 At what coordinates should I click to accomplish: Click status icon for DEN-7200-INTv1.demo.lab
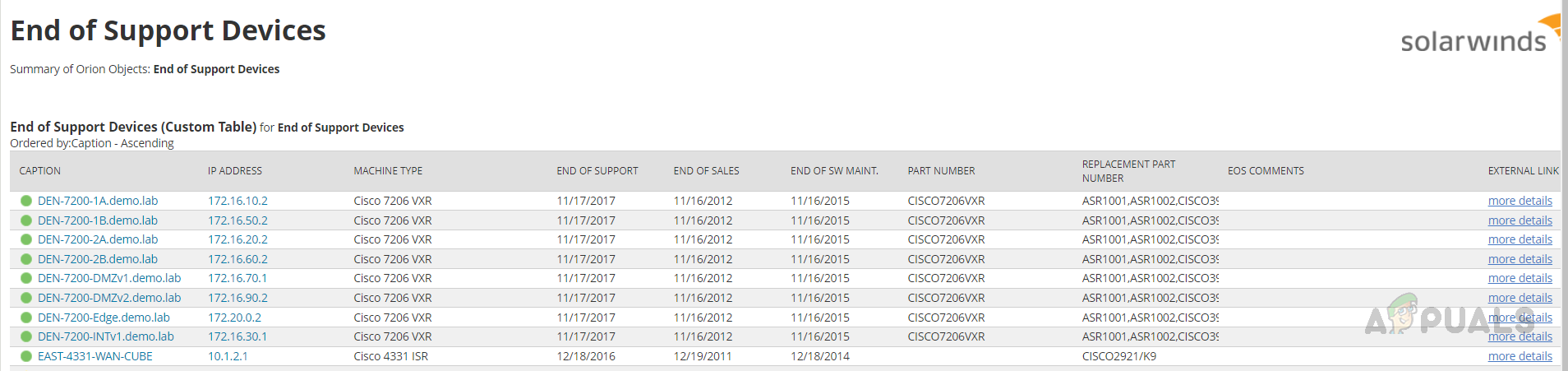click(x=26, y=336)
